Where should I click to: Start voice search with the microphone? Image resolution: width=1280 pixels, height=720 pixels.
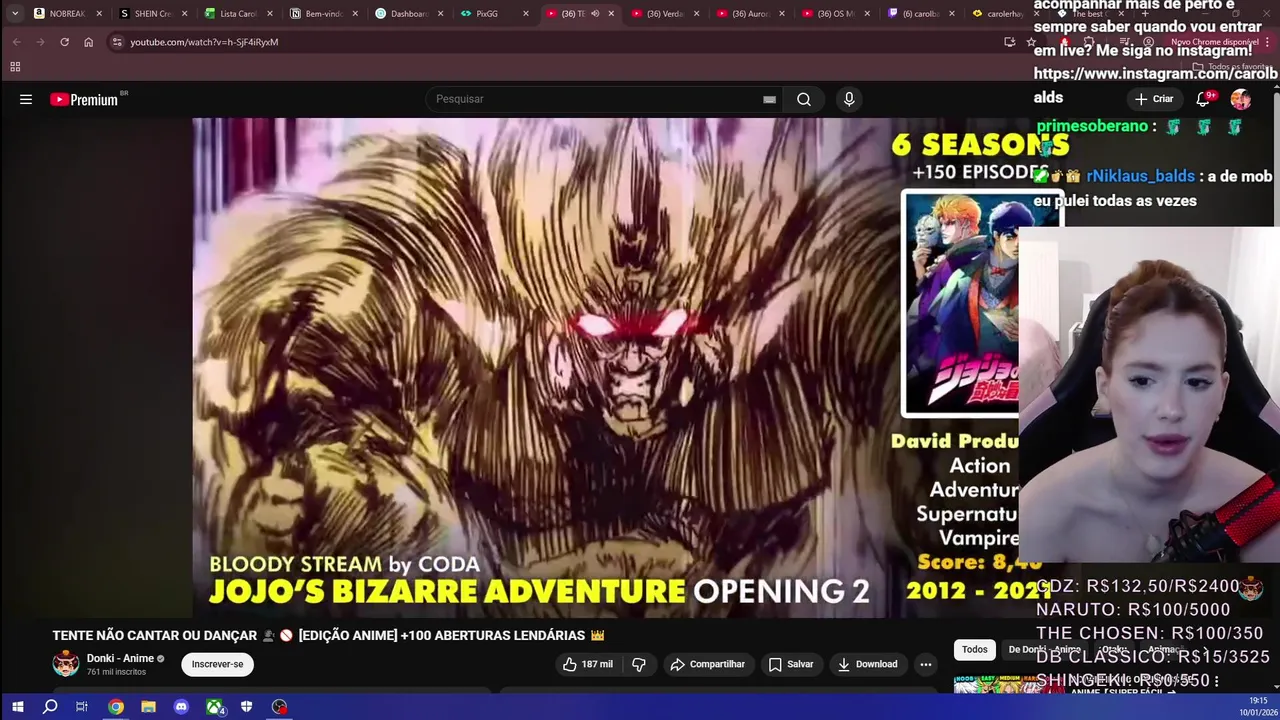(x=849, y=99)
